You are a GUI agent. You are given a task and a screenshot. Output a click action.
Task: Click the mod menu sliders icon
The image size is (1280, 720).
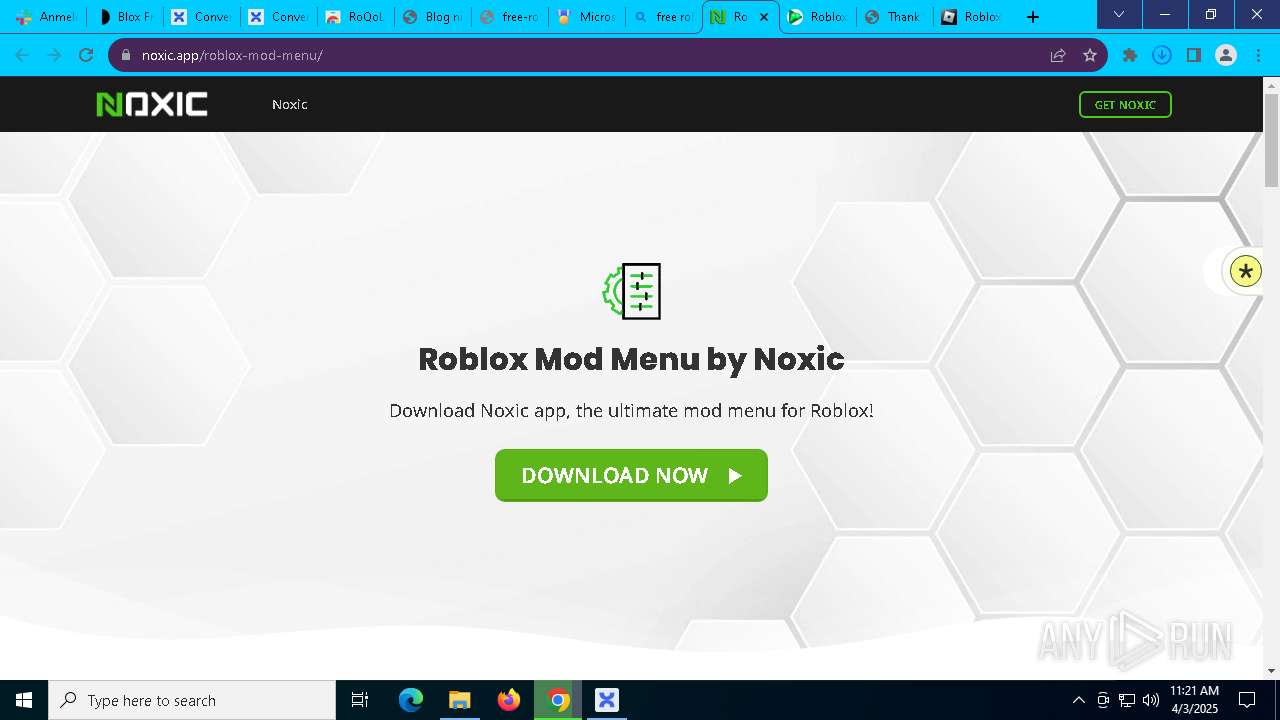coord(632,291)
